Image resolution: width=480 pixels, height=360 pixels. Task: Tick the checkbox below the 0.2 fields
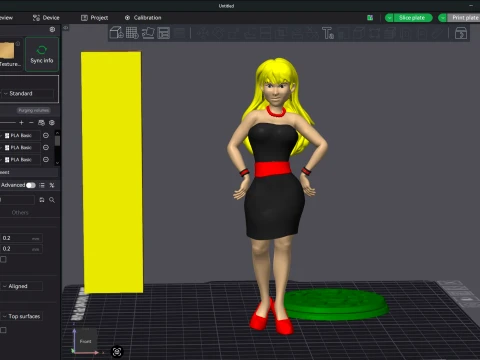[3, 259]
